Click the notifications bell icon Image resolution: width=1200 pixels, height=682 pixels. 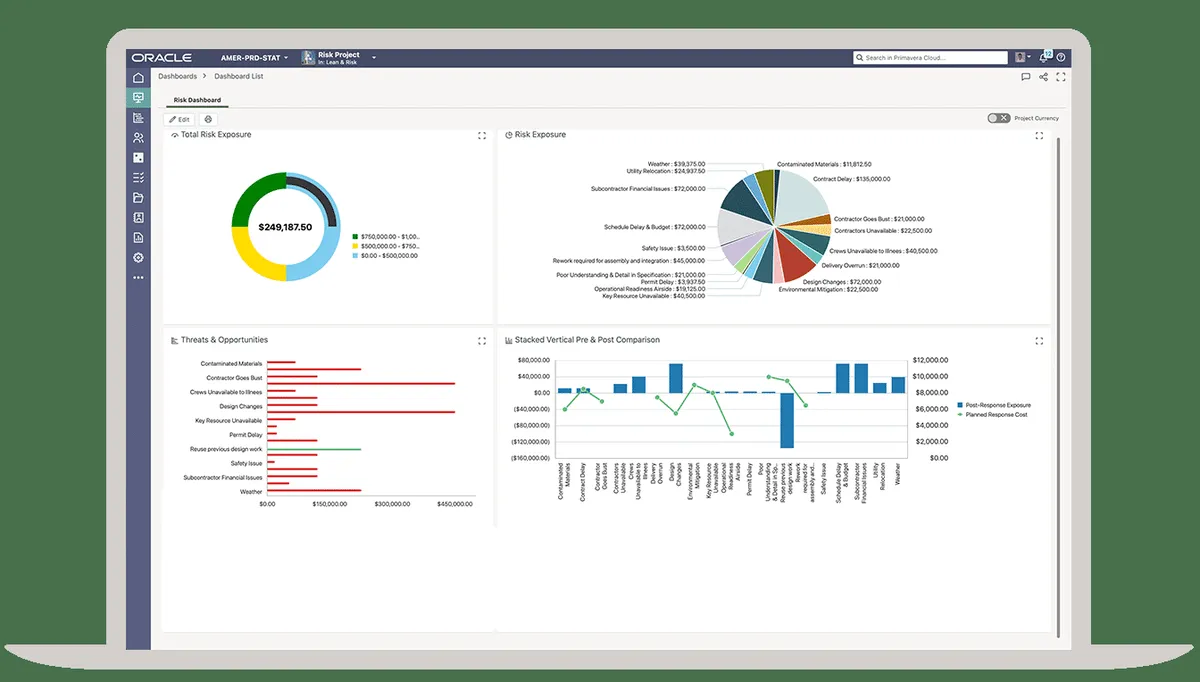[1043, 58]
